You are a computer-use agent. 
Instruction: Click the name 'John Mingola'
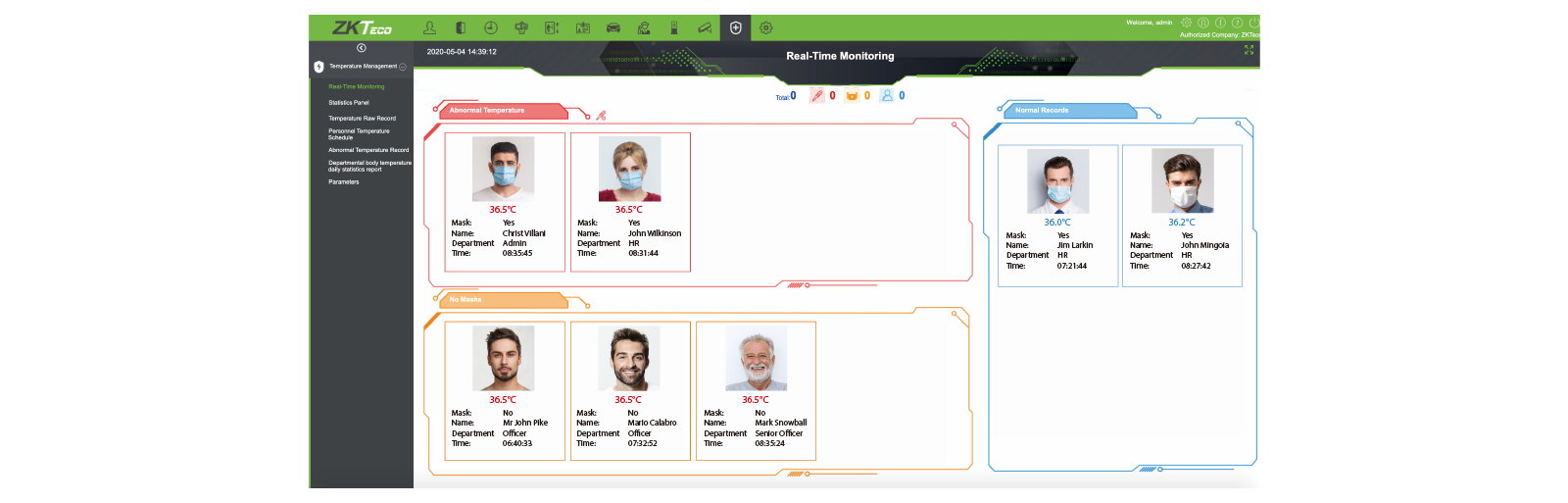(x=1205, y=245)
